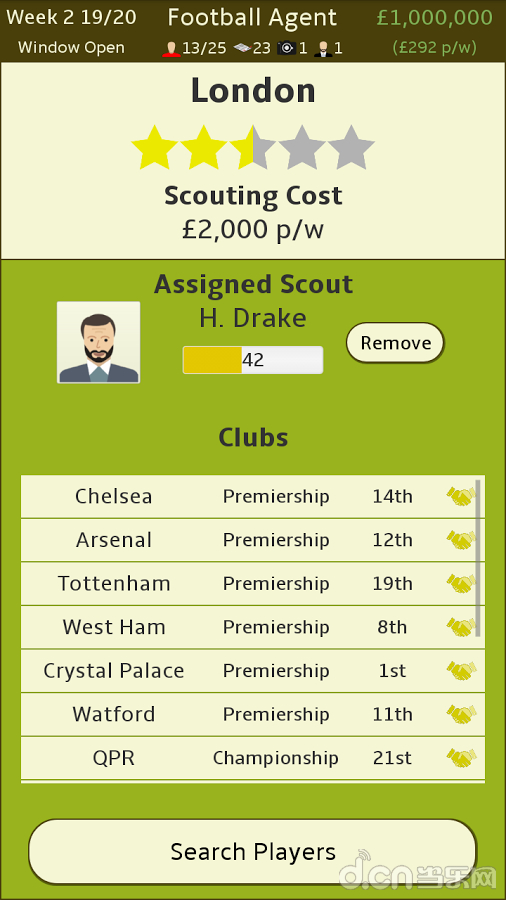Tap the handshake icon for Crystal Palace
This screenshot has width=506, height=900.
tap(461, 670)
